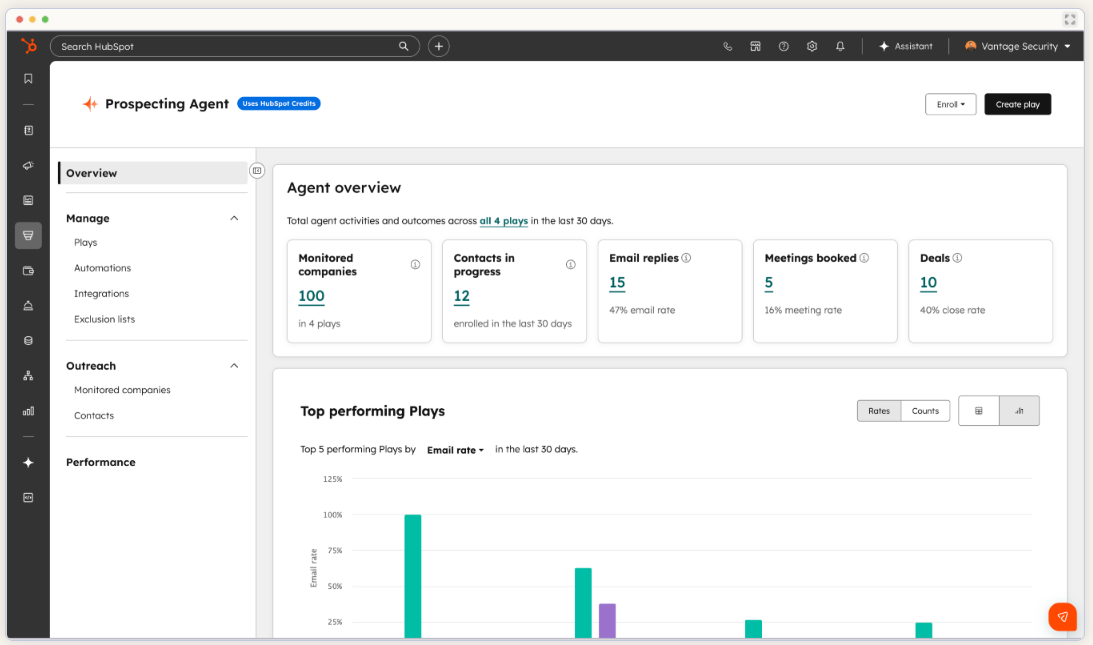This screenshot has width=1093, height=645.
Task: Click the Create play button
Action: pyautogui.click(x=1018, y=104)
